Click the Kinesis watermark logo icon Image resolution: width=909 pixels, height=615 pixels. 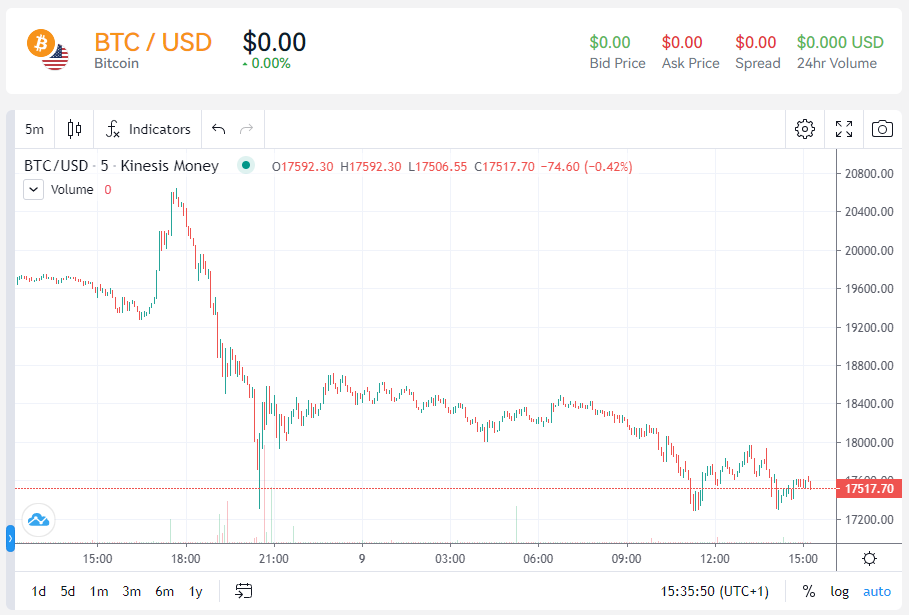point(36,520)
